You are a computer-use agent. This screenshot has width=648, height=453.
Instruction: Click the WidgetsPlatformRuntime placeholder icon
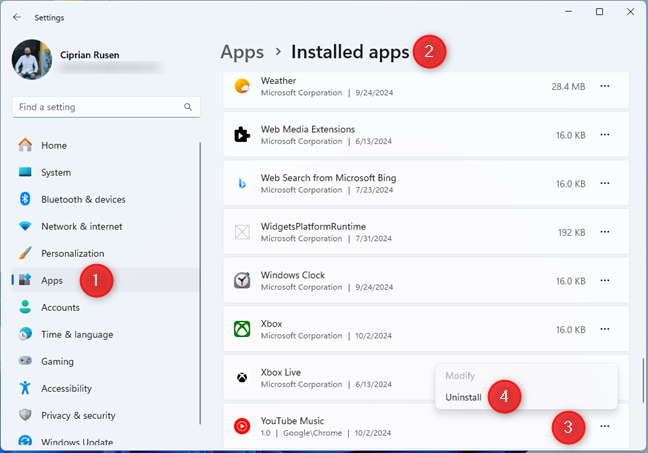[242, 232]
